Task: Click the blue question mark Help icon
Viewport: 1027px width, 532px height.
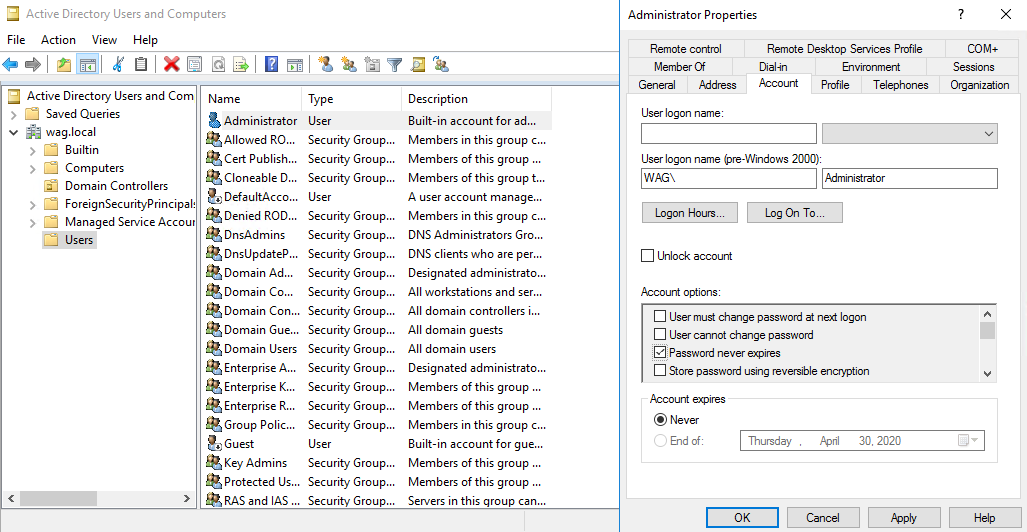Action: [x=272, y=64]
